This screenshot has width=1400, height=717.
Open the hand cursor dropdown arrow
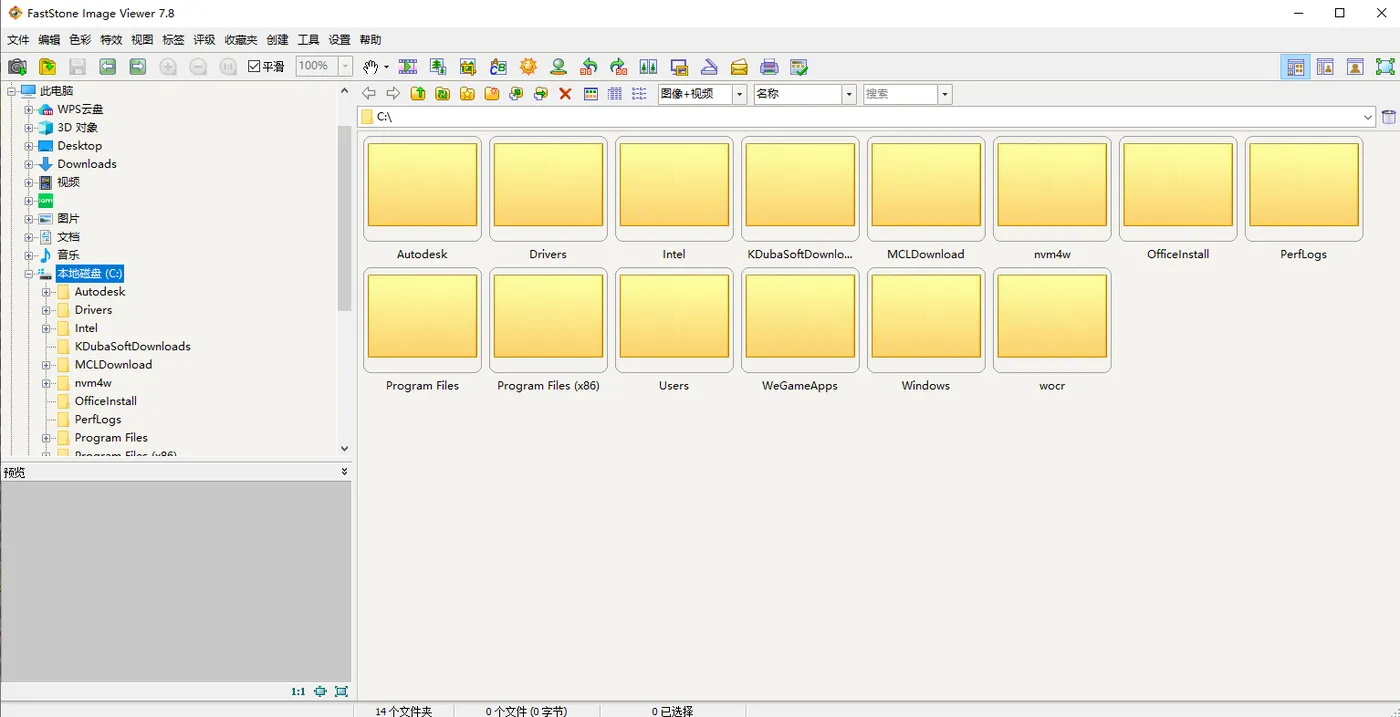click(x=386, y=67)
